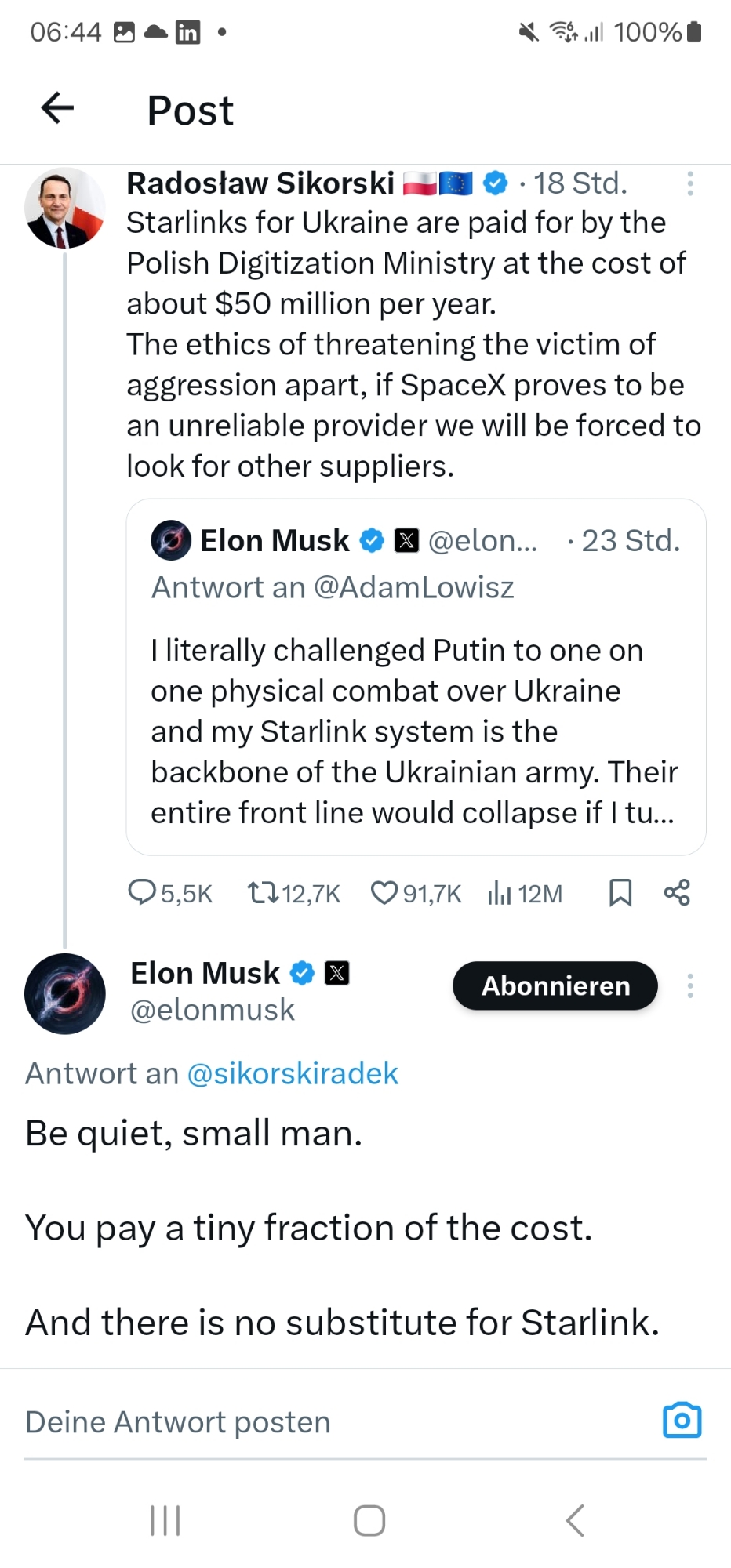Repost Sikorski's post via retweet icon
The width and height of the screenshot is (731, 1568).
[x=263, y=892]
